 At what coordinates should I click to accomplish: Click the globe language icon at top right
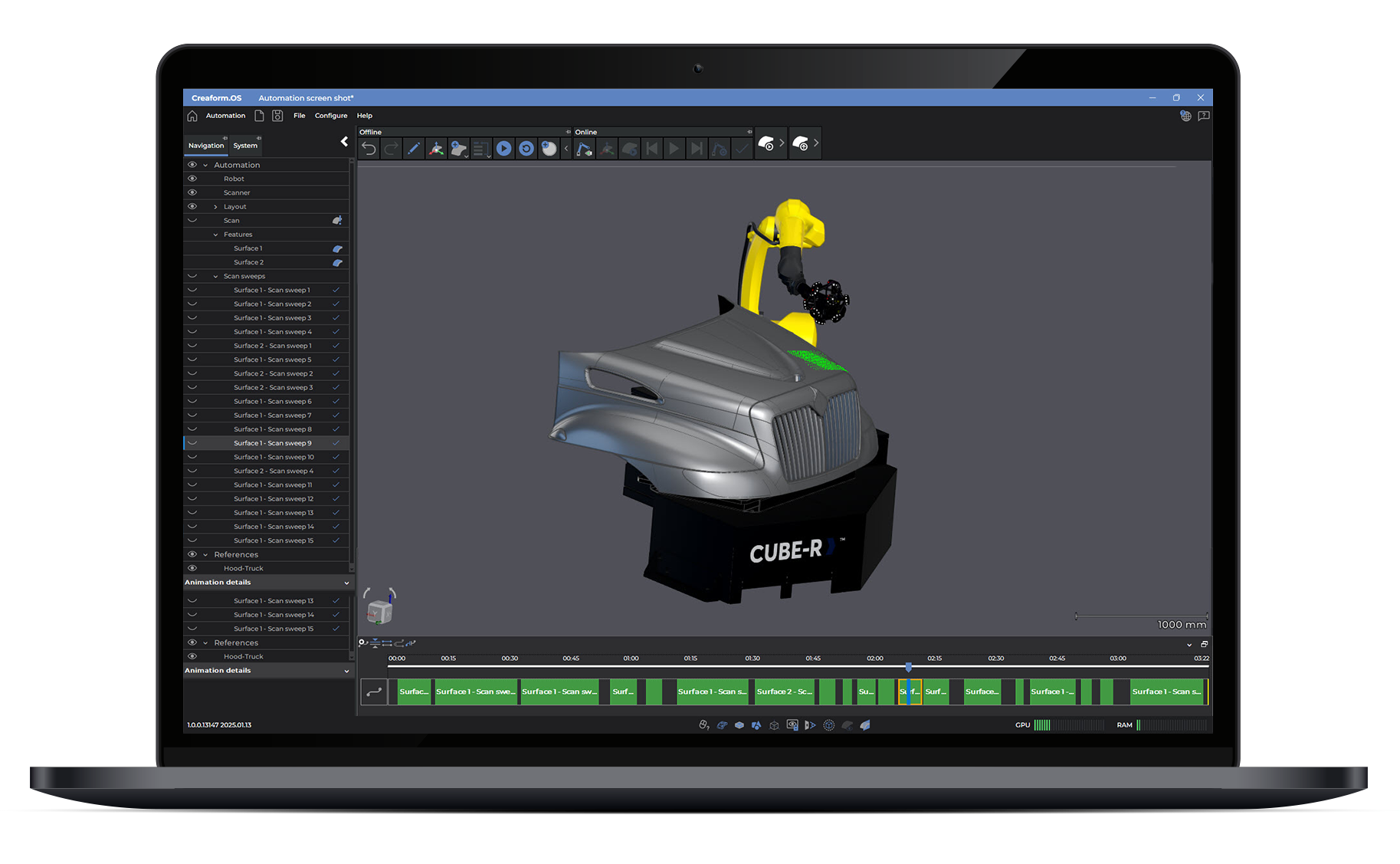[x=1185, y=116]
